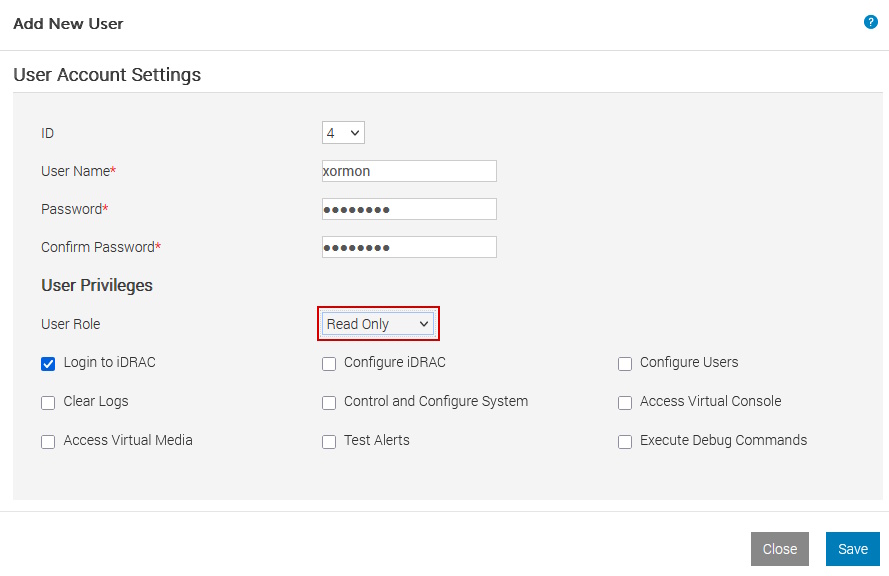This screenshot has width=889, height=576.
Task: Expand the User Role dropdown
Action: (x=378, y=324)
